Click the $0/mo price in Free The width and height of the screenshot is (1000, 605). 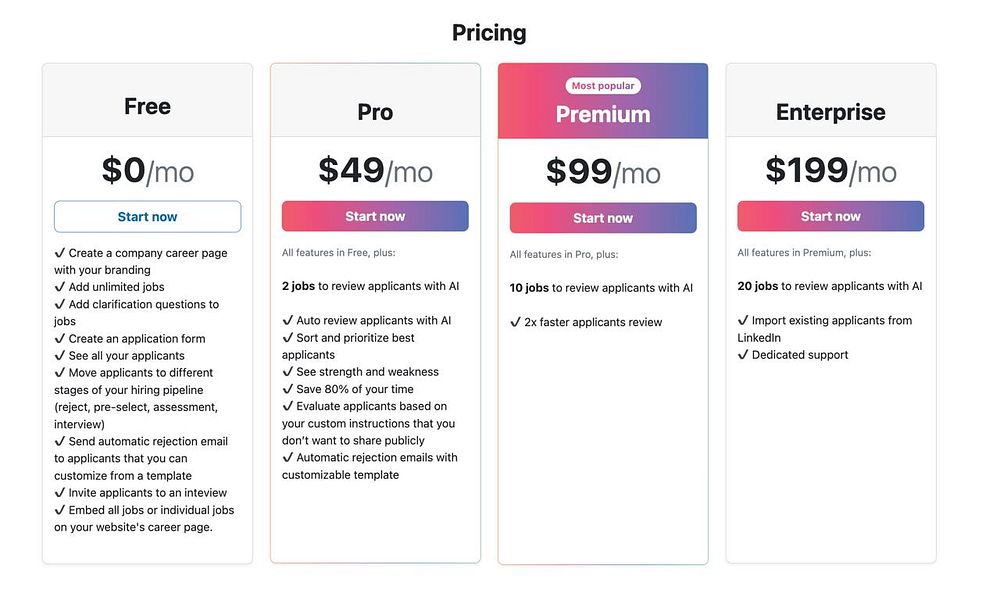[147, 170]
